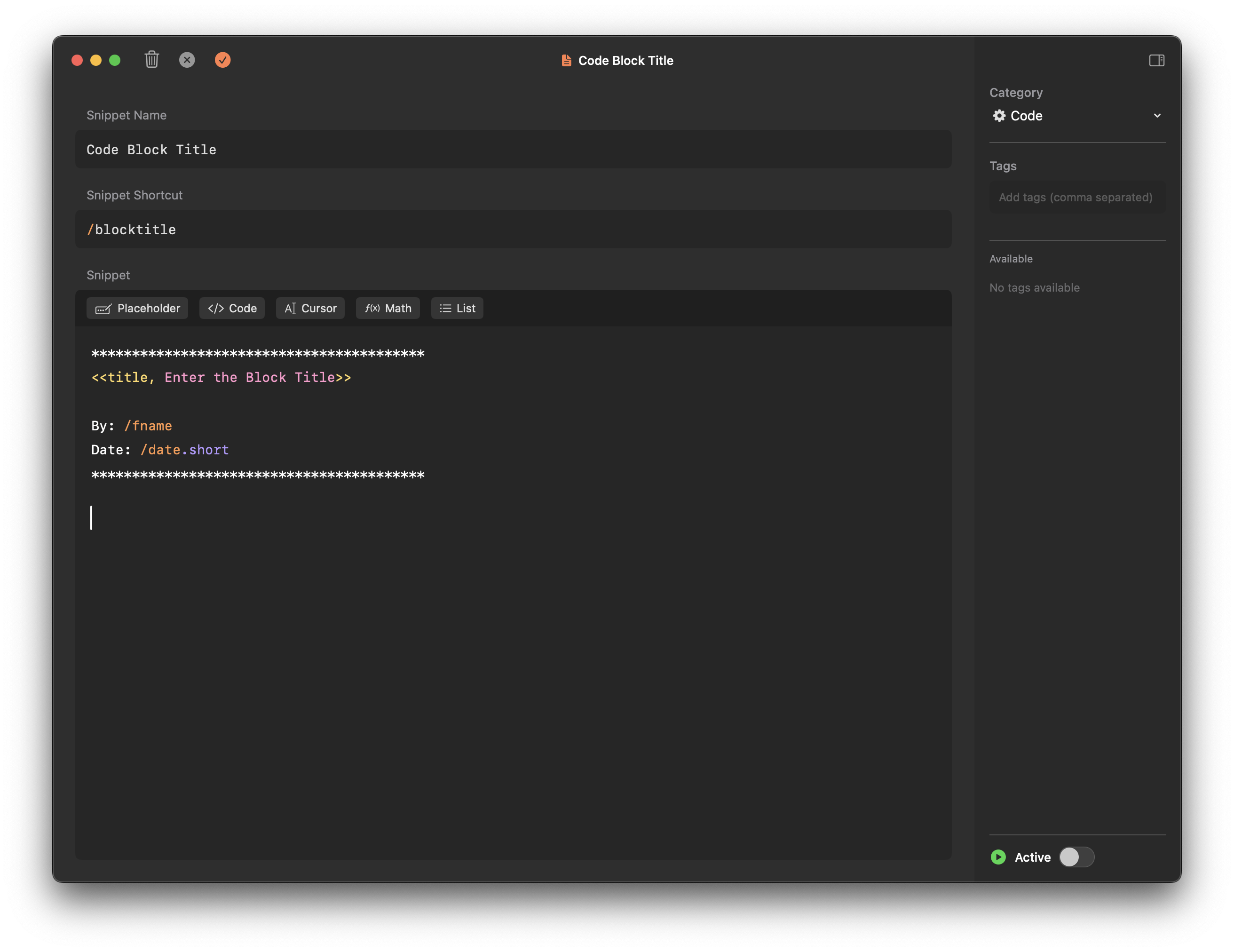
Task: Discard changes using the X icon
Action: 187,60
